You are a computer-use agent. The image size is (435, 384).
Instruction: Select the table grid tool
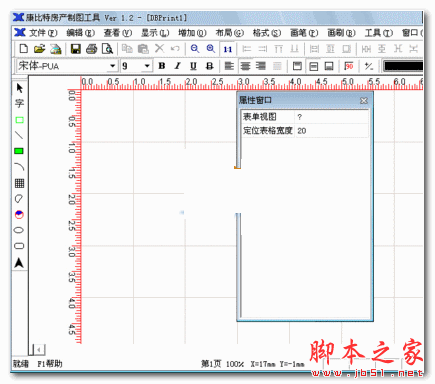(19, 183)
